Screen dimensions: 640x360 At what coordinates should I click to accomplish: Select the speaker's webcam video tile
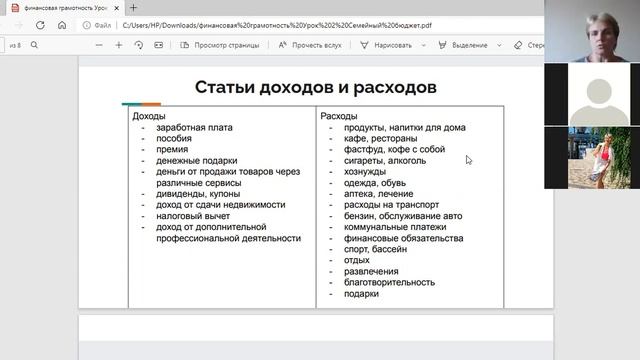(x=592, y=31)
